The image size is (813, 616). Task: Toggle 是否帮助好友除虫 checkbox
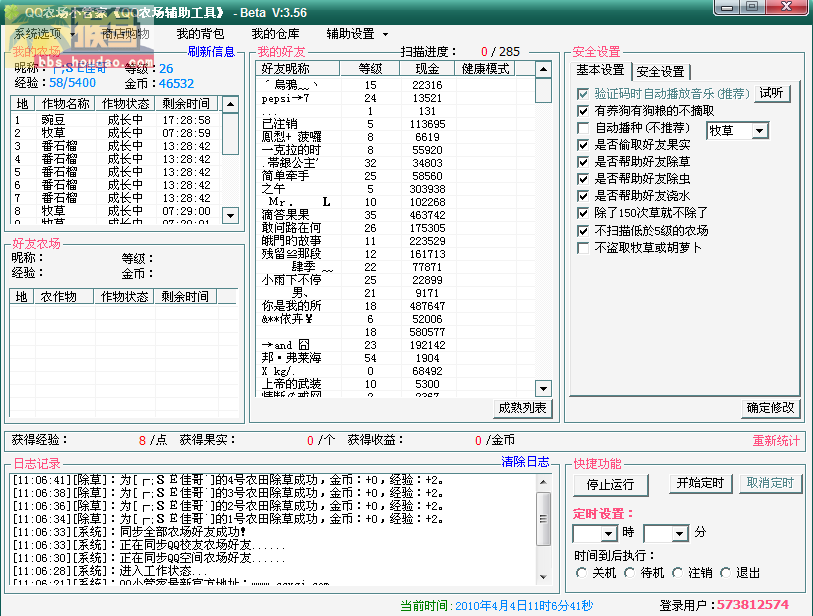[x=583, y=179]
